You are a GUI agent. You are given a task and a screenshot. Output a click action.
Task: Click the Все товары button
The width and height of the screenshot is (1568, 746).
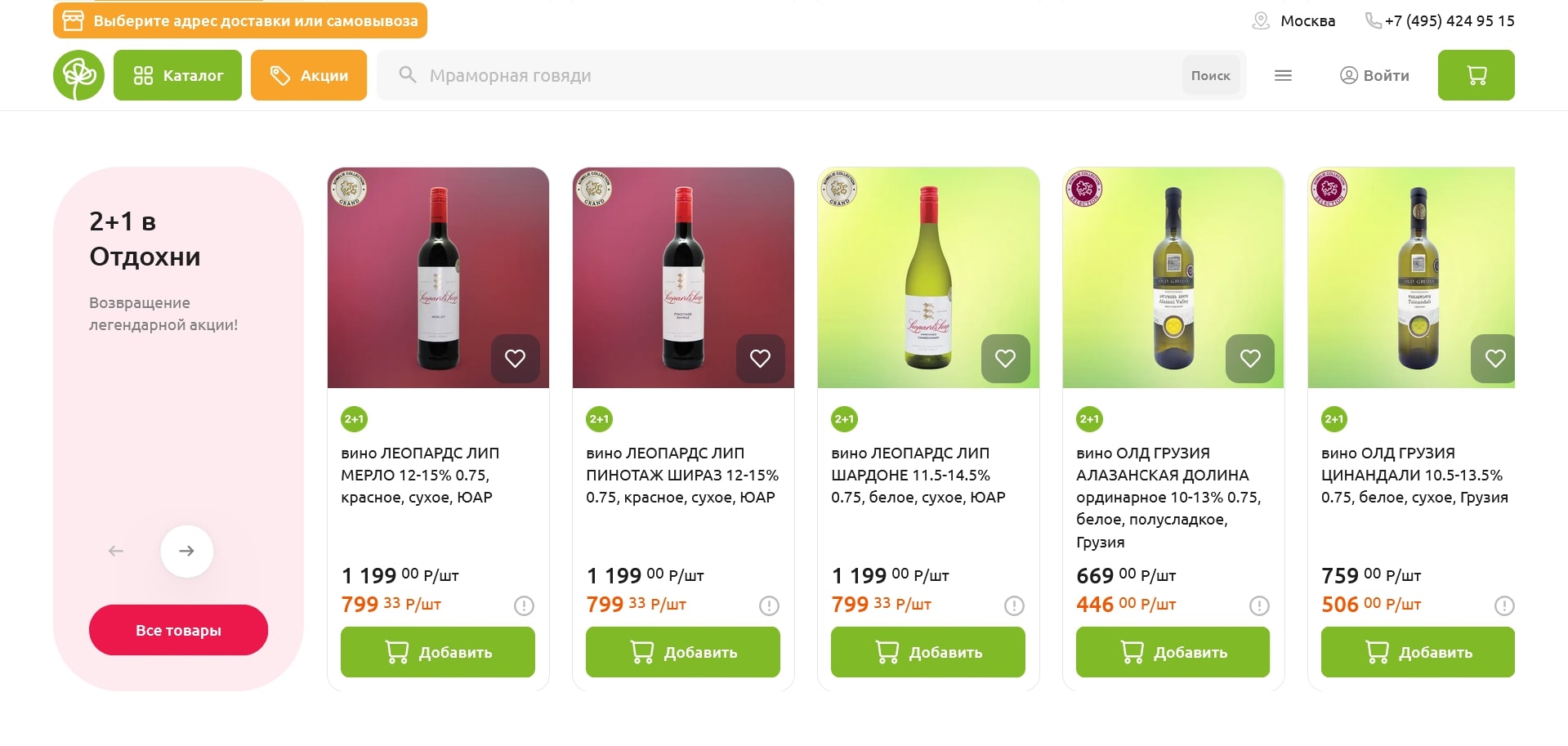pos(178,630)
